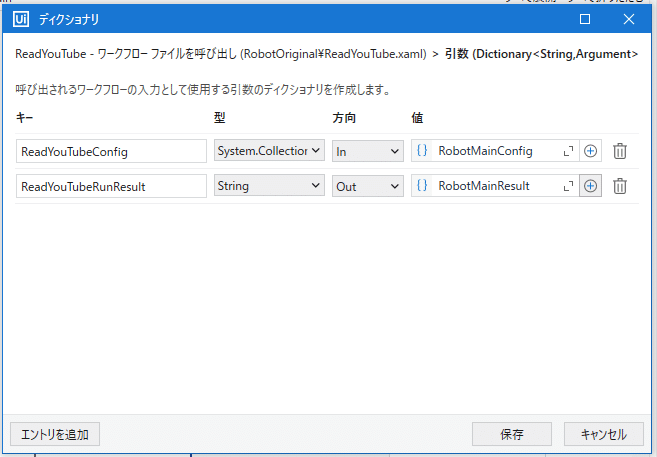Expand the RobotMainConfig expression editor
The height and width of the screenshot is (457, 657).
coord(568,151)
